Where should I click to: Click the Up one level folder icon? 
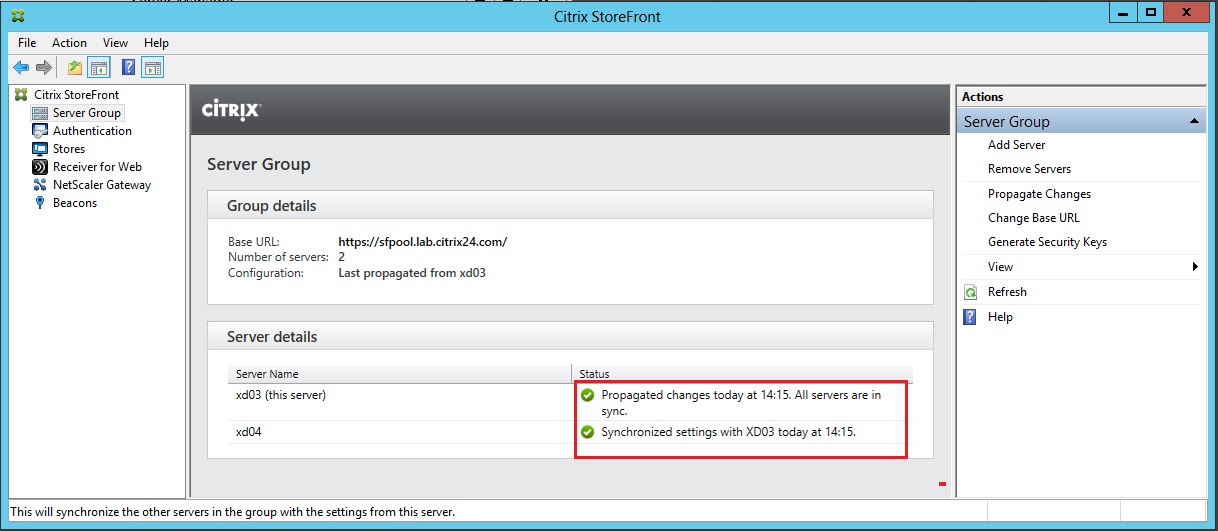[75, 68]
